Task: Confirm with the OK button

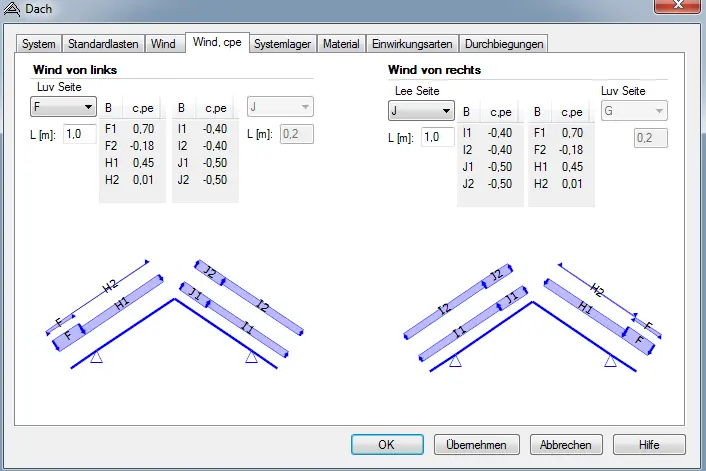Action: 387,445
